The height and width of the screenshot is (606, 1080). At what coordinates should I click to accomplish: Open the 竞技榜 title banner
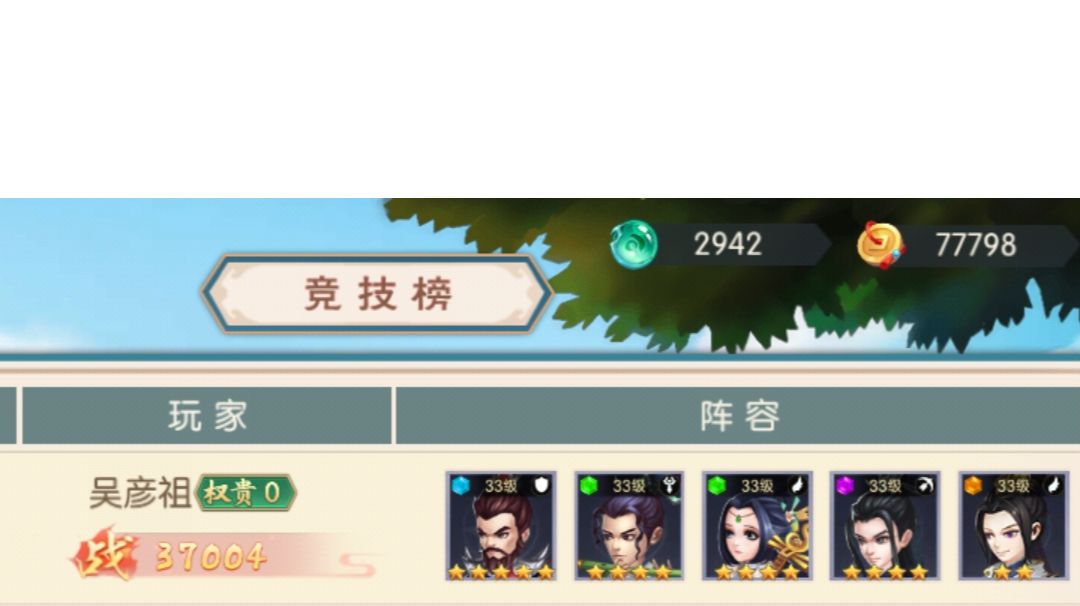(x=376, y=294)
